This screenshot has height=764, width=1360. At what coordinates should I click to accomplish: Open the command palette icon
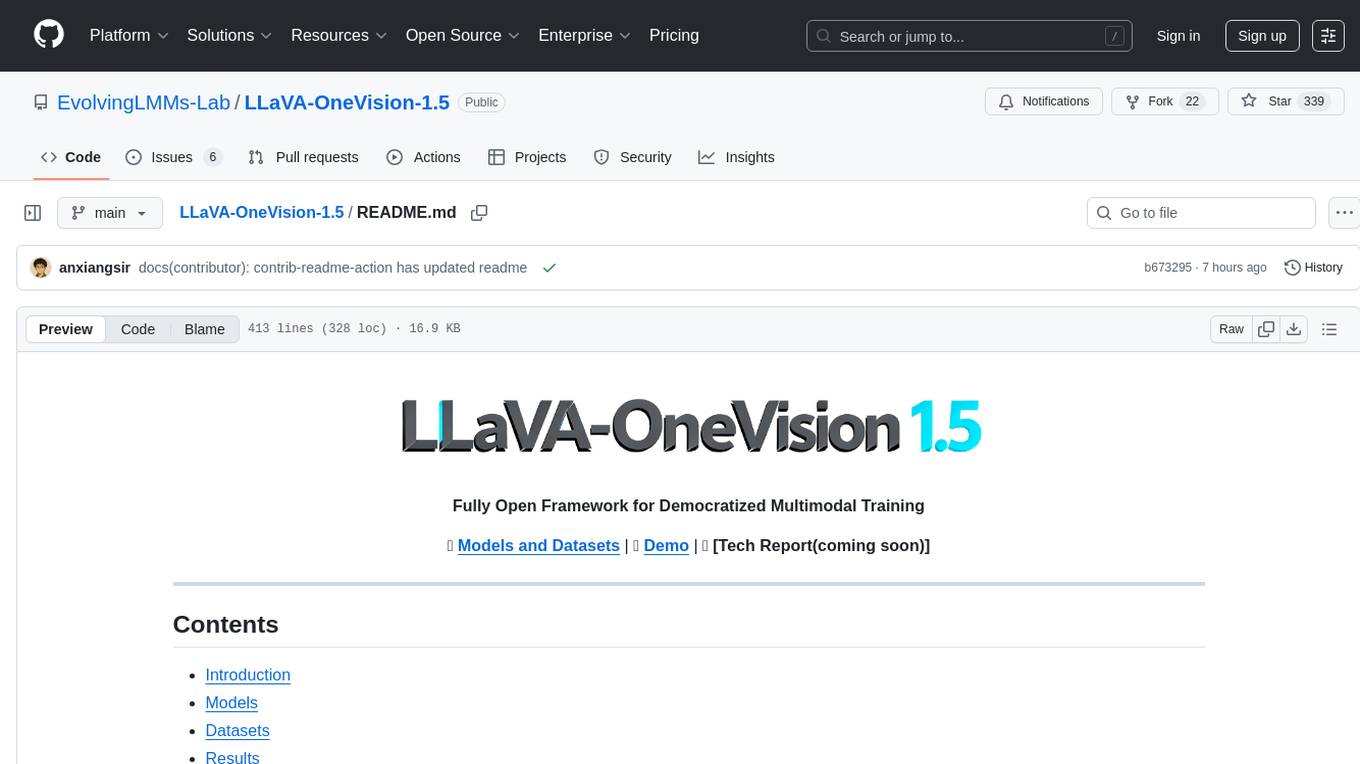point(1328,35)
